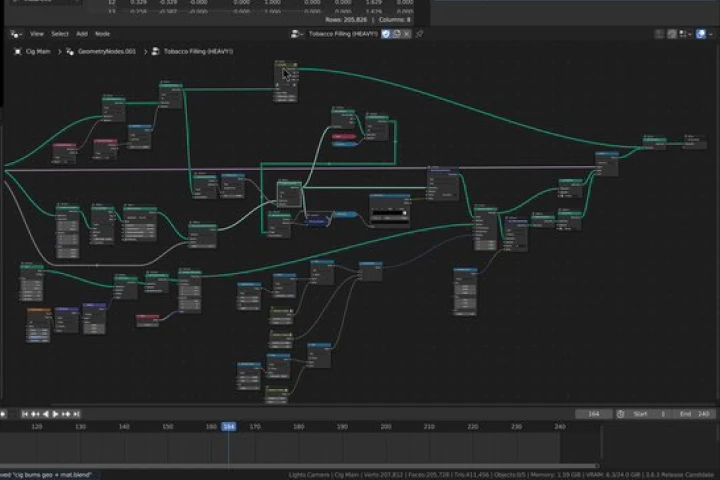The height and width of the screenshot is (480, 720).
Task: Open the snapping options dropdown
Action: [685, 34]
